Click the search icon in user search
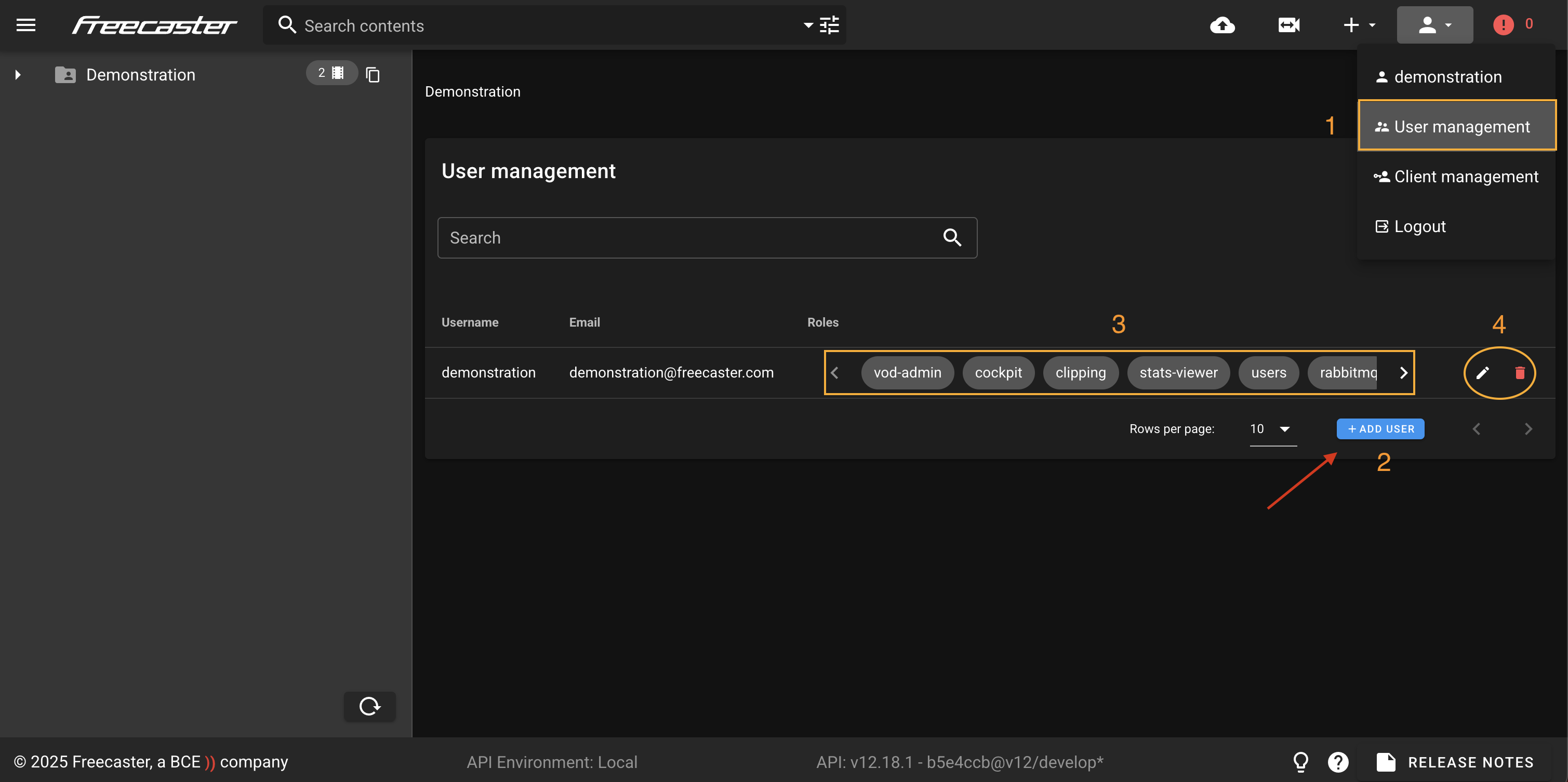 tap(952, 237)
